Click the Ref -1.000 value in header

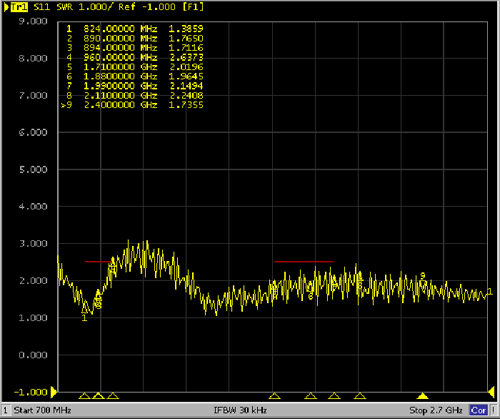point(147,7)
